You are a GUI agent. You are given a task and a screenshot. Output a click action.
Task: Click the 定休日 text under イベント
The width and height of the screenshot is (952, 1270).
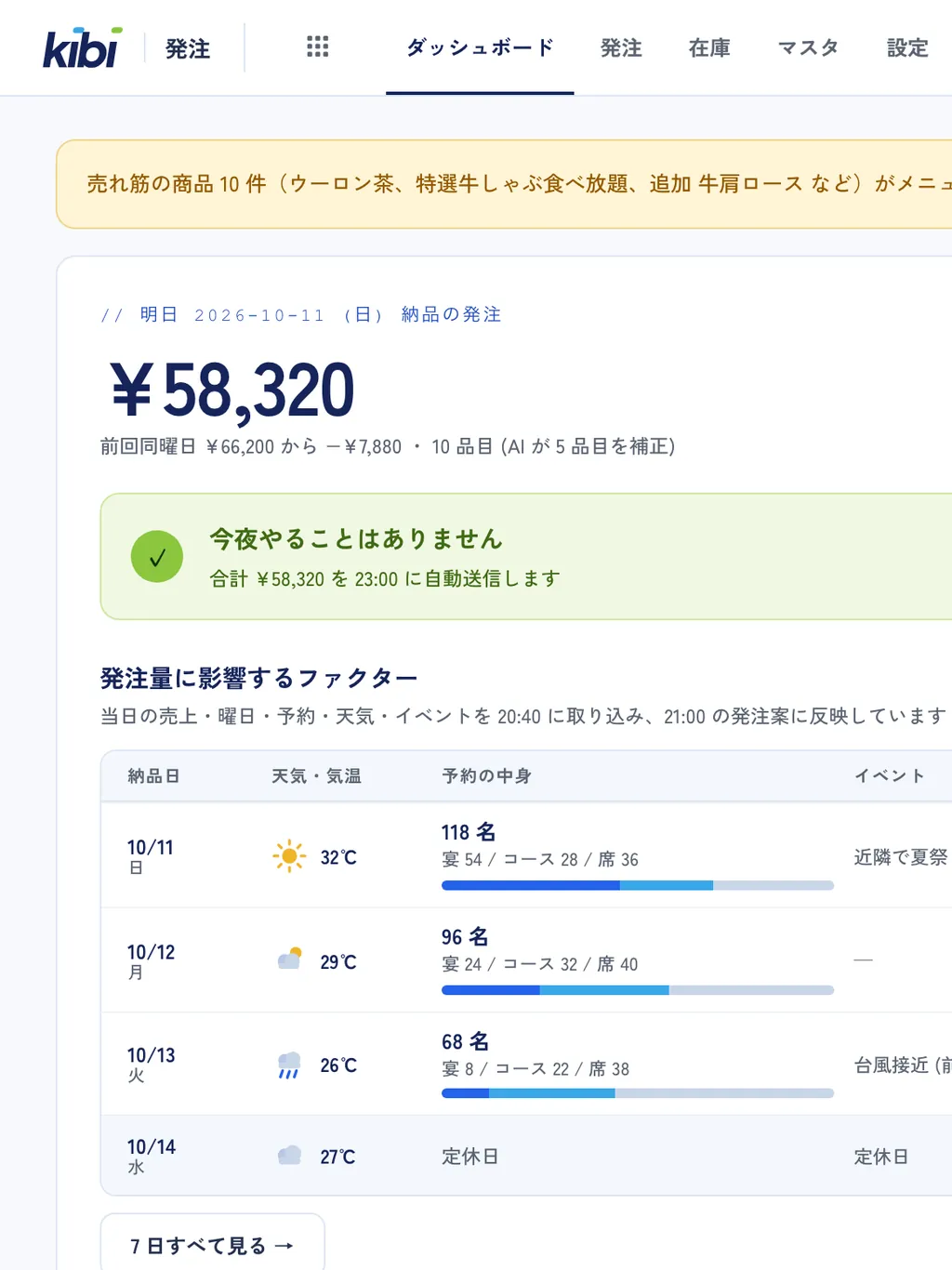point(881,1157)
